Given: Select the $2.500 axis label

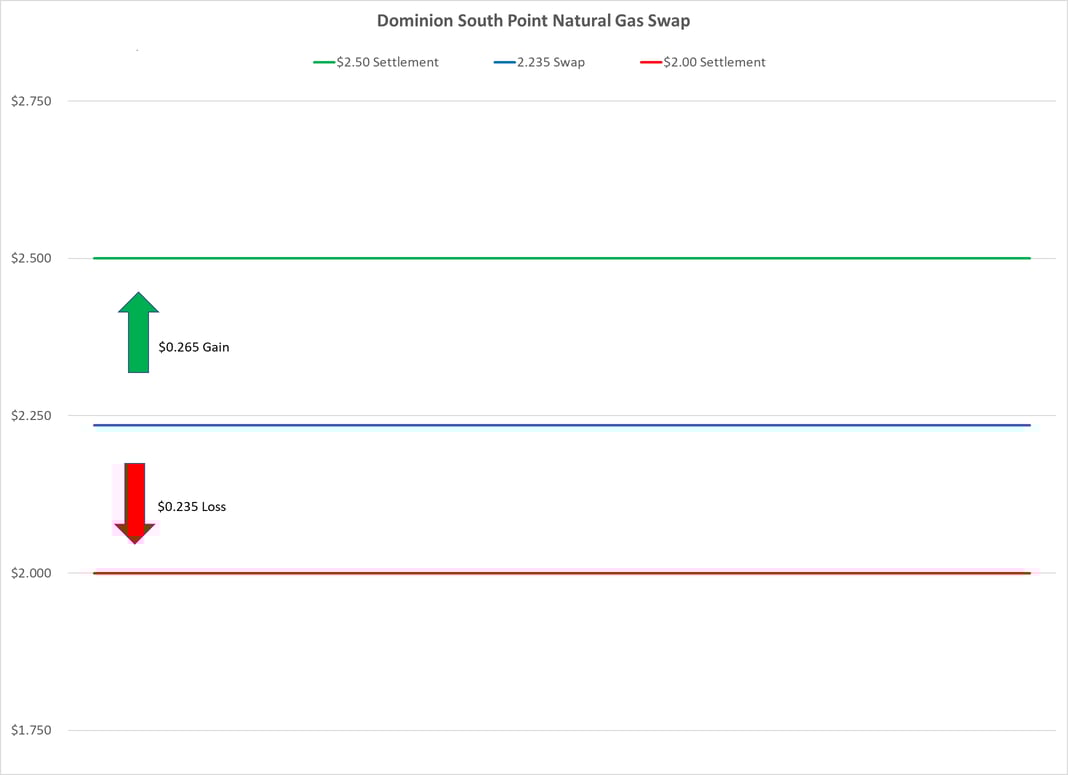Looking at the screenshot, I should (31, 257).
